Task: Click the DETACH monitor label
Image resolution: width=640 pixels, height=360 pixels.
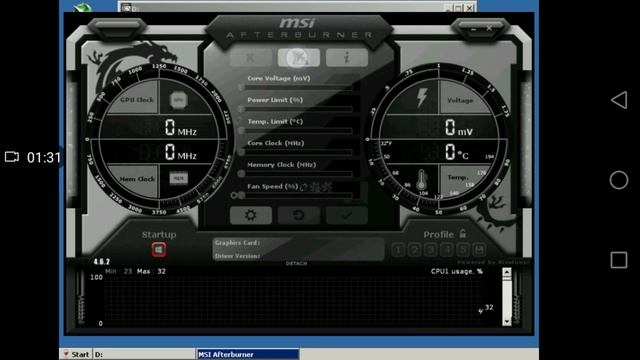Action: click(x=296, y=264)
